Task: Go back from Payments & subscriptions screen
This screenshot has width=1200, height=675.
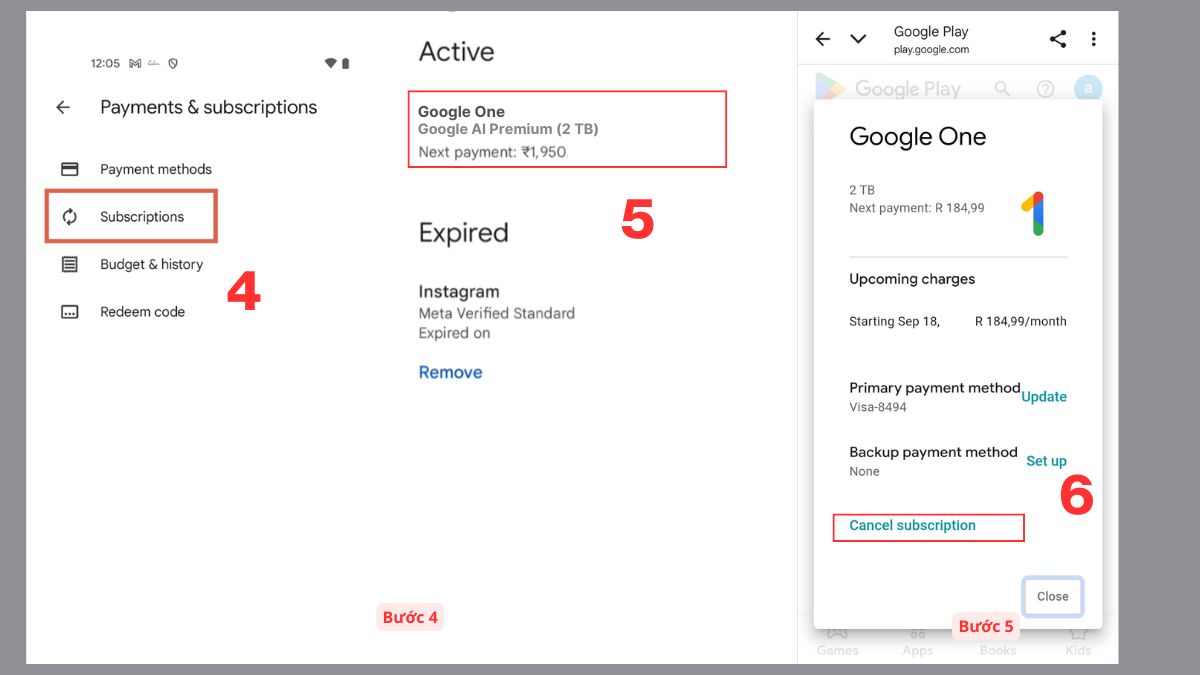Action: 63,108
